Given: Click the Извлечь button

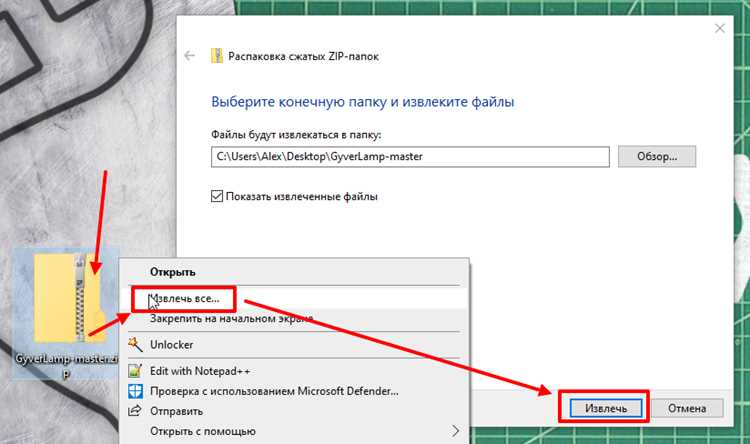Looking at the screenshot, I should click(606, 409).
